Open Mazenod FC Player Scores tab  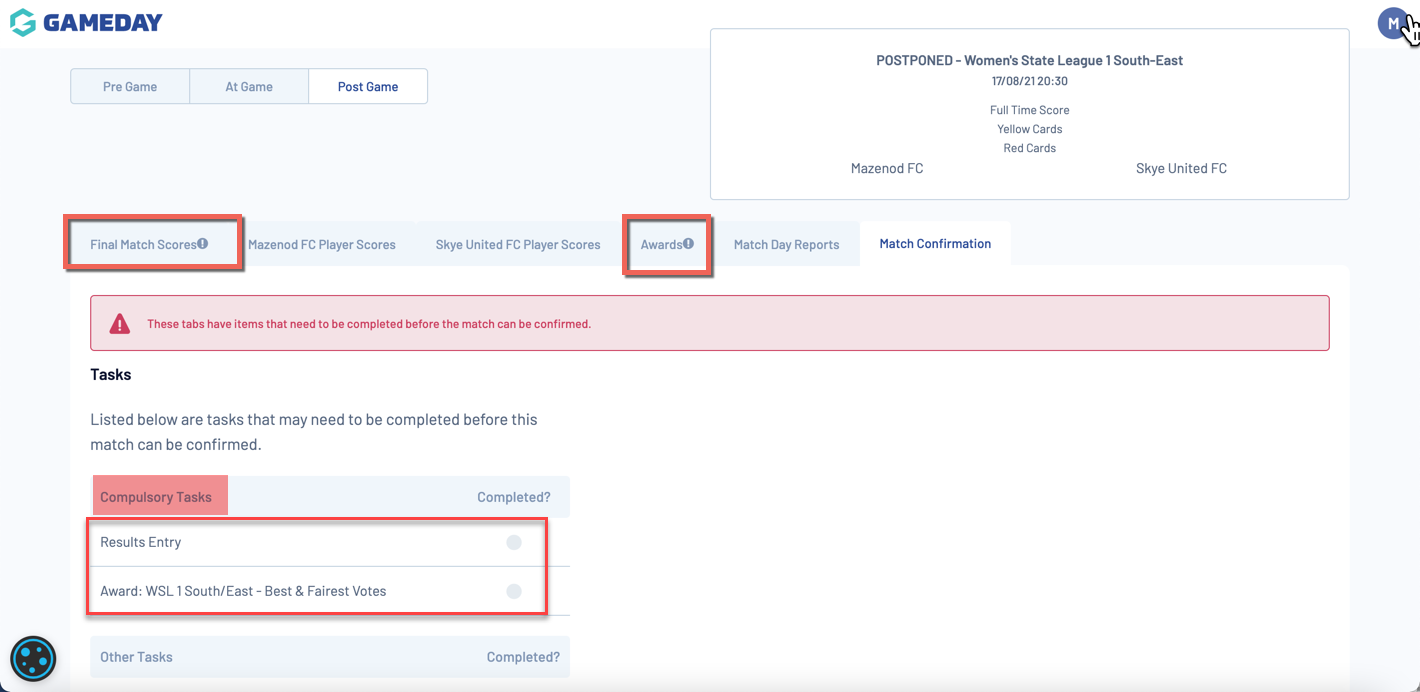pos(322,244)
